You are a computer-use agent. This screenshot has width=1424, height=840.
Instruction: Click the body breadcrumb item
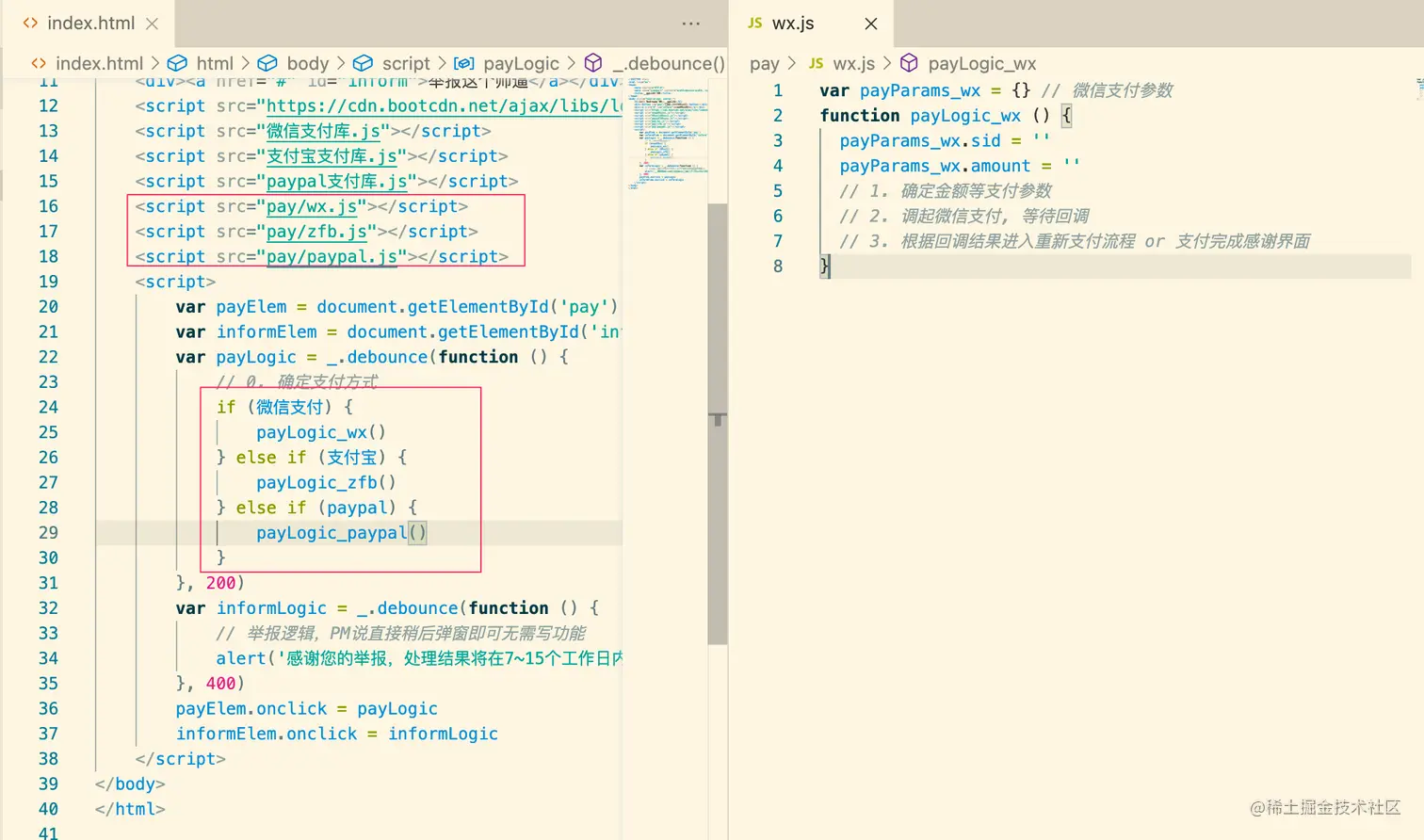pos(308,63)
